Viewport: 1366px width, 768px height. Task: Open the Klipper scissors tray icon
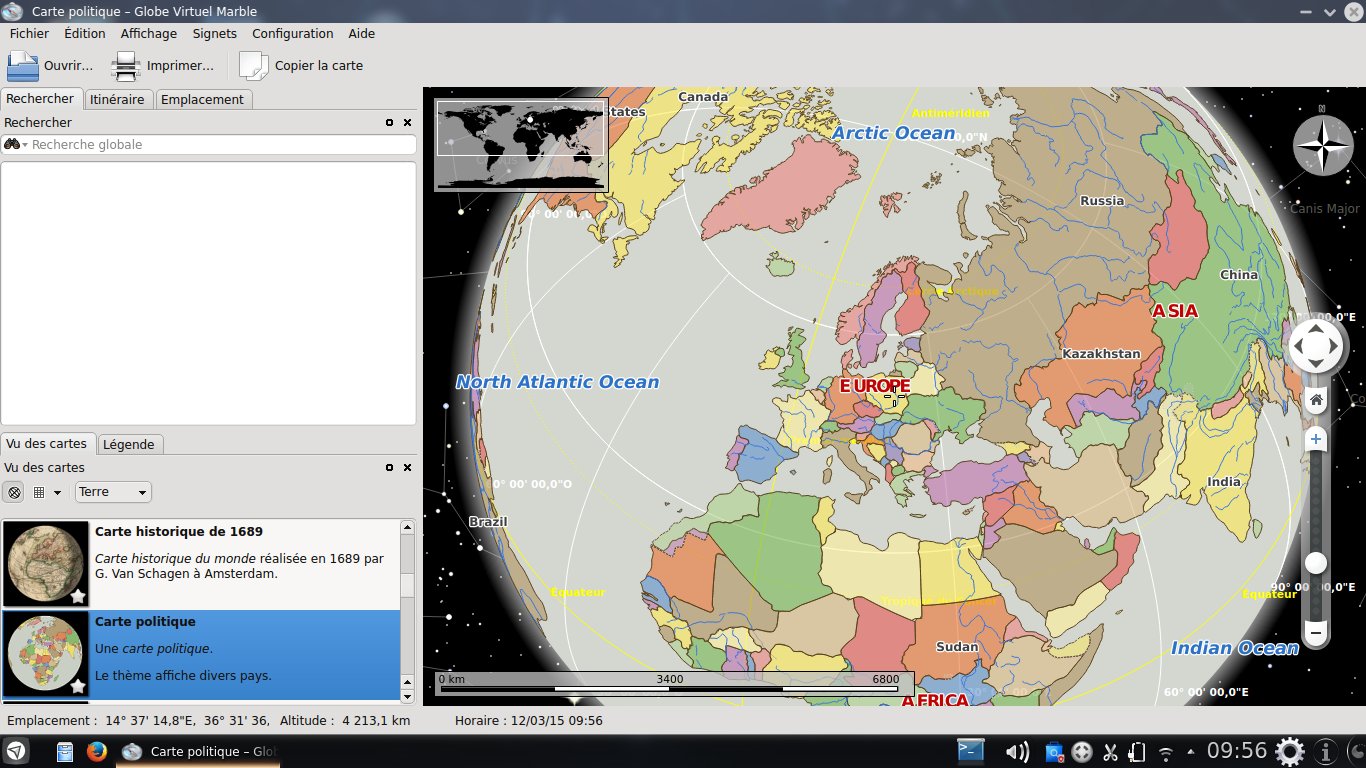[x=1110, y=752]
